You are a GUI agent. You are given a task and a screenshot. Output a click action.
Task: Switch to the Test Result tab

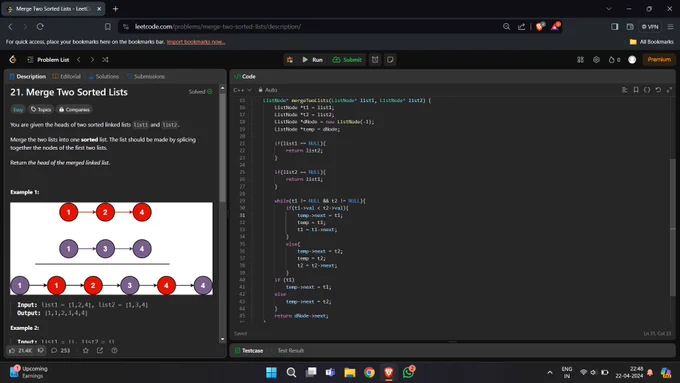coord(291,350)
